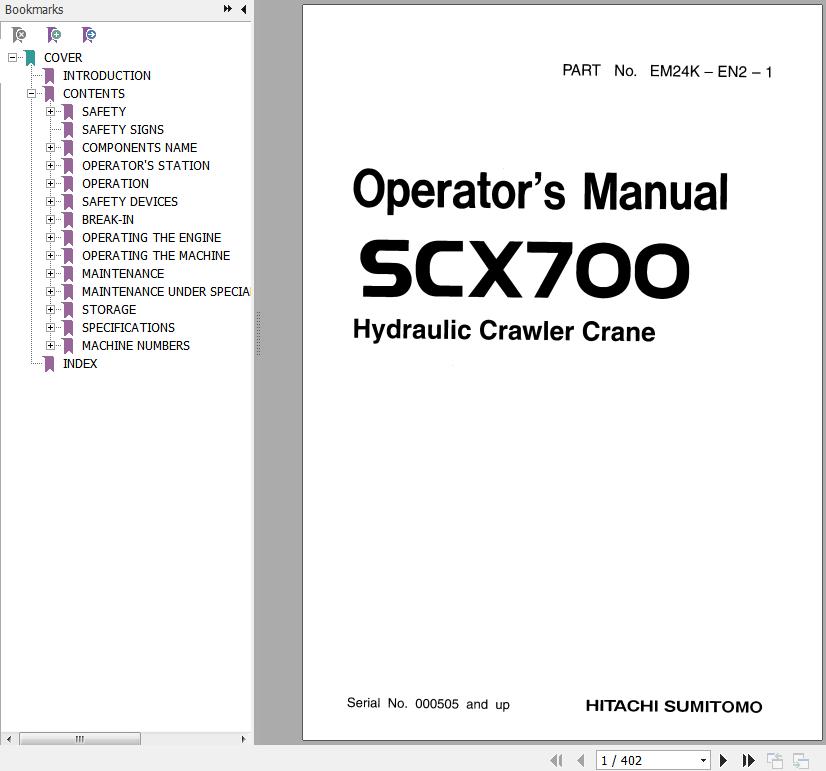
Task: Click the Hydraulic Crawler Crane subtitle
Action: point(504,331)
